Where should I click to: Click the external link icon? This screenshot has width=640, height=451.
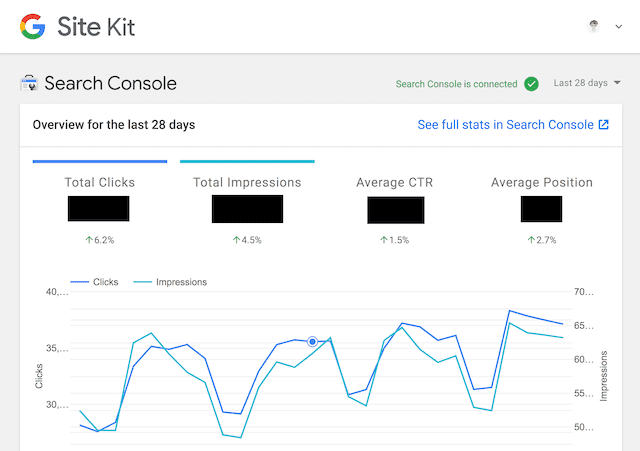click(603, 125)
